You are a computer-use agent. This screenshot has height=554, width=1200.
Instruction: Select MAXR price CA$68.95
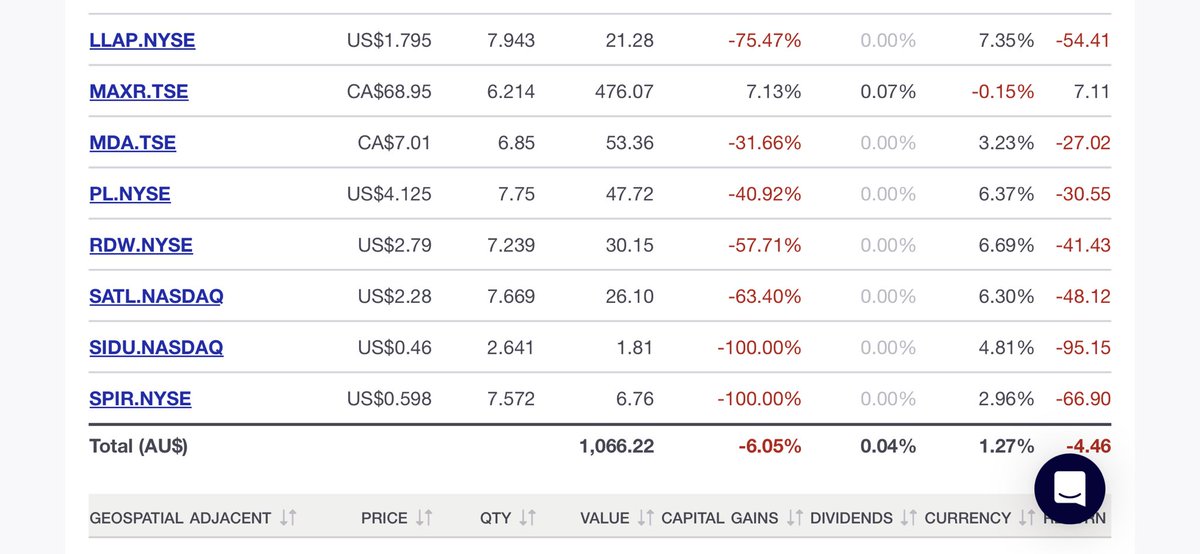389,92
